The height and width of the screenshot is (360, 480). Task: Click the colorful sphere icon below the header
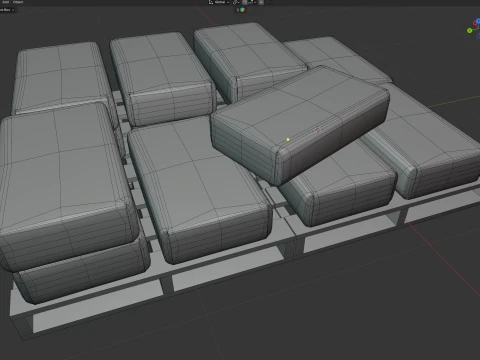pos(242,10)
